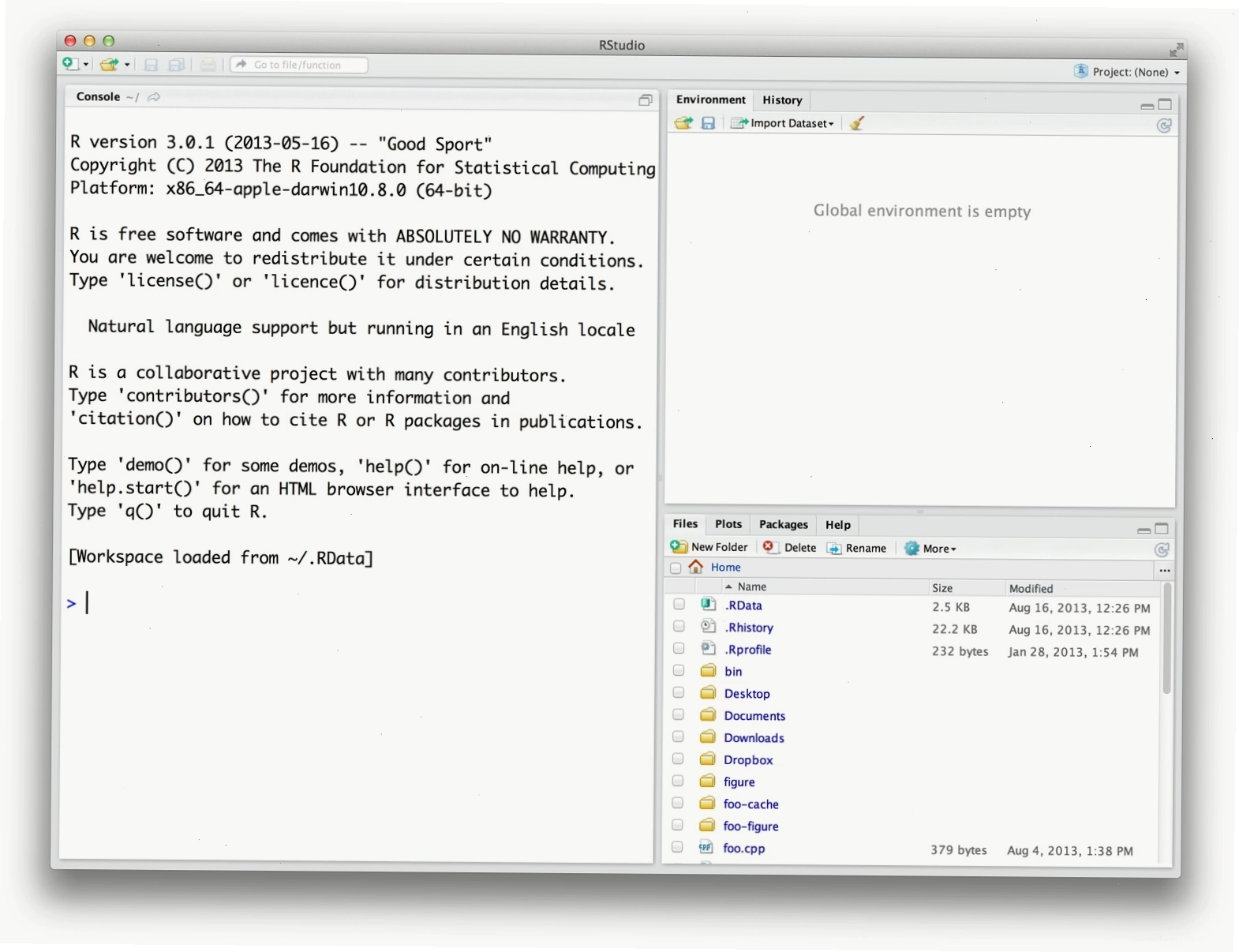Open the New File dropdown arrow
Viewport: 1239px width, 952px height.
[85, 65]
